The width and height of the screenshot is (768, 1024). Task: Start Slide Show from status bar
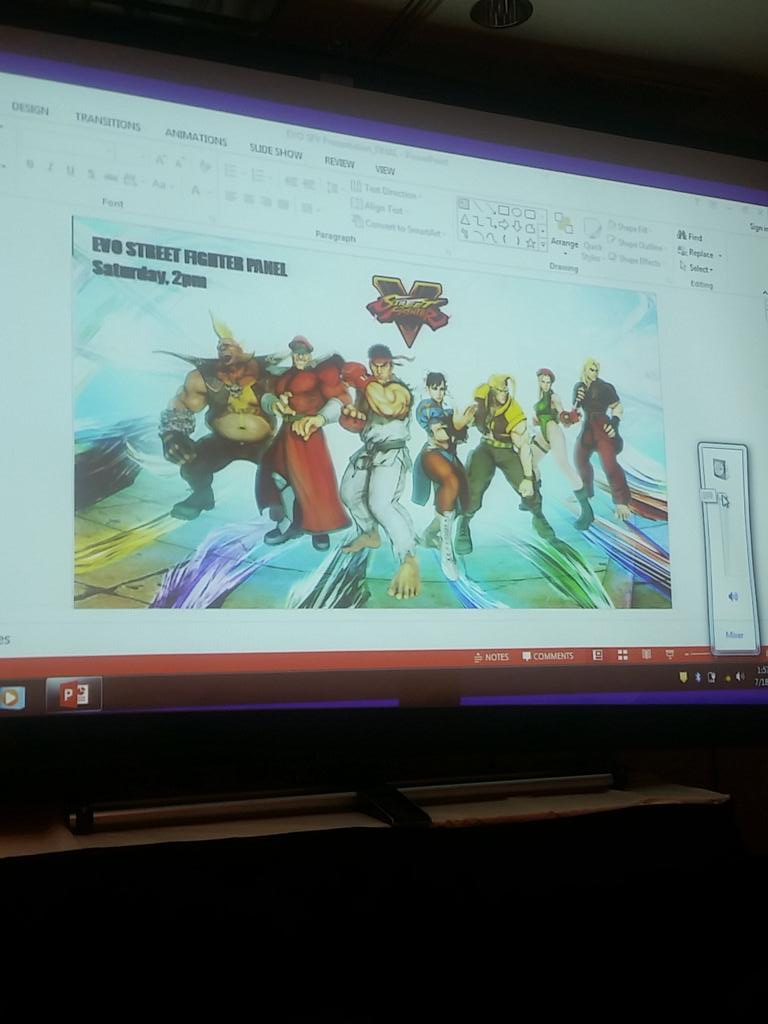[669, 653]
